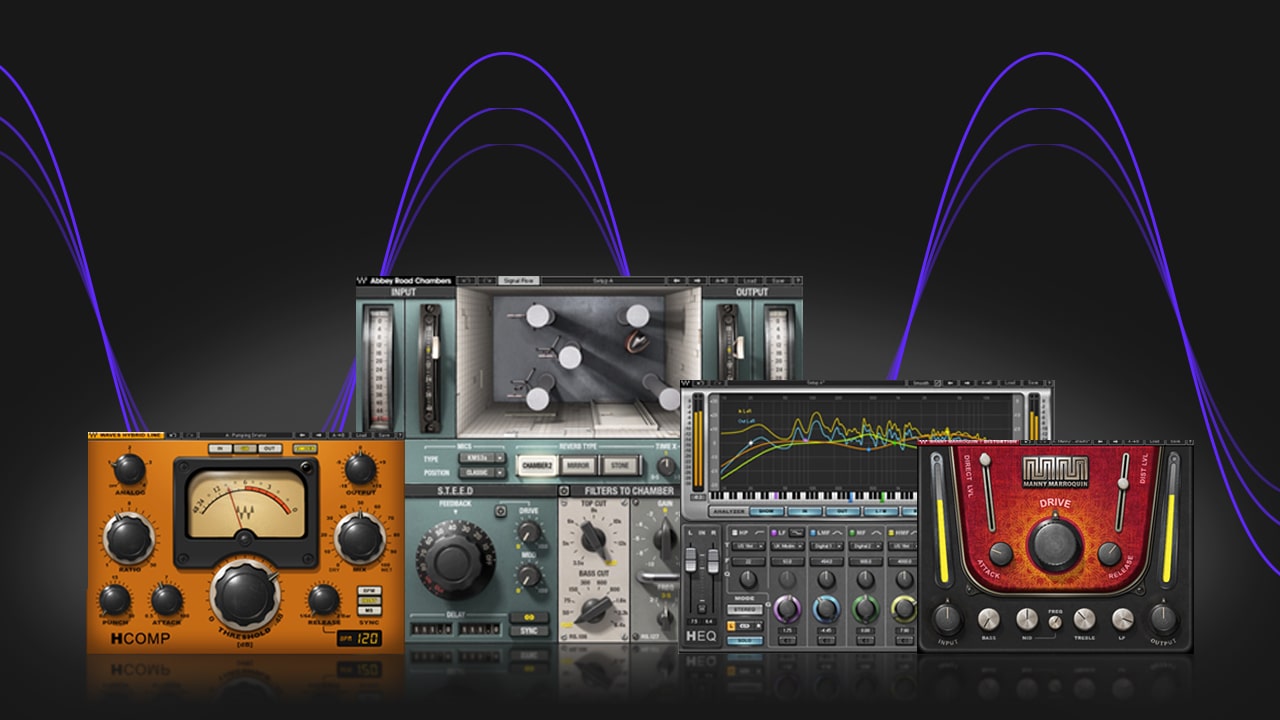Open MF band filter type dropdown in H-EQ

[x=866, y=546]
